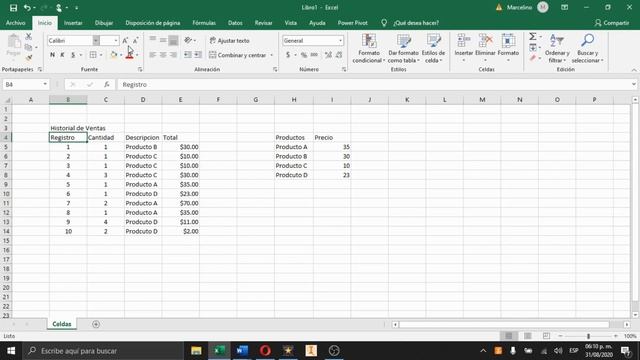The image size is (640, 360).
Task: Open the Fórmulas tab
Action: pos(204,23)
